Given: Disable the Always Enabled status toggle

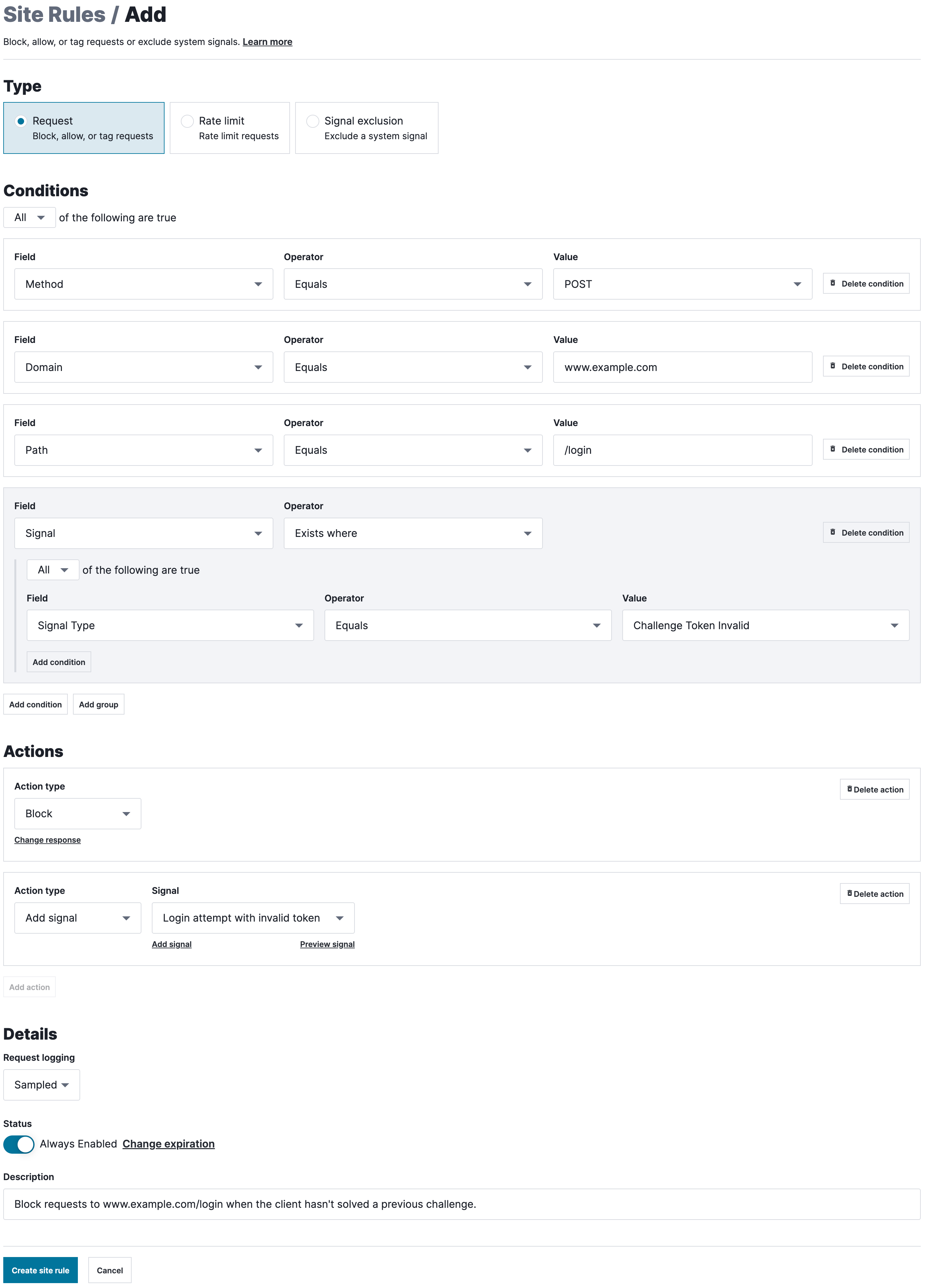Looking at the screenshot, I should 19,1144.
